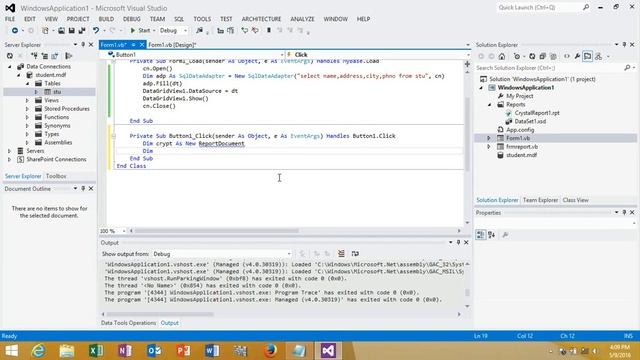The image size is (640, 360).
Task: Open Excel from the taskbar
Action: tap(96, 351)
